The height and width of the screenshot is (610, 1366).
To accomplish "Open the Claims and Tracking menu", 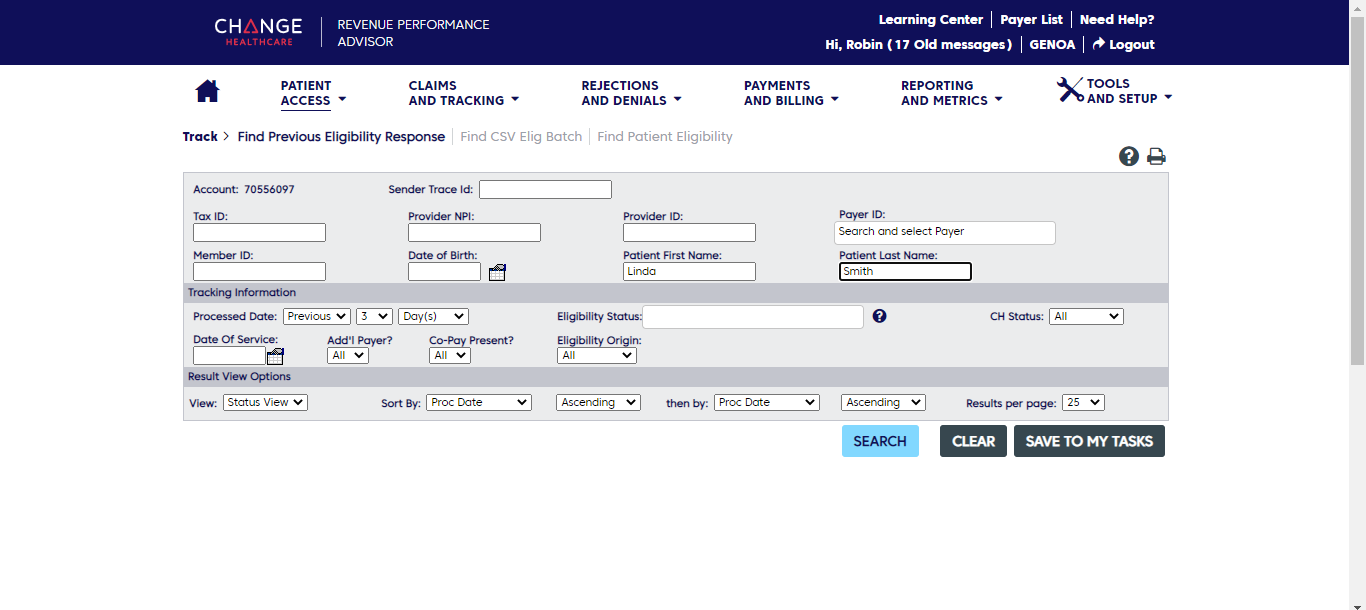I will pos(463,93).
